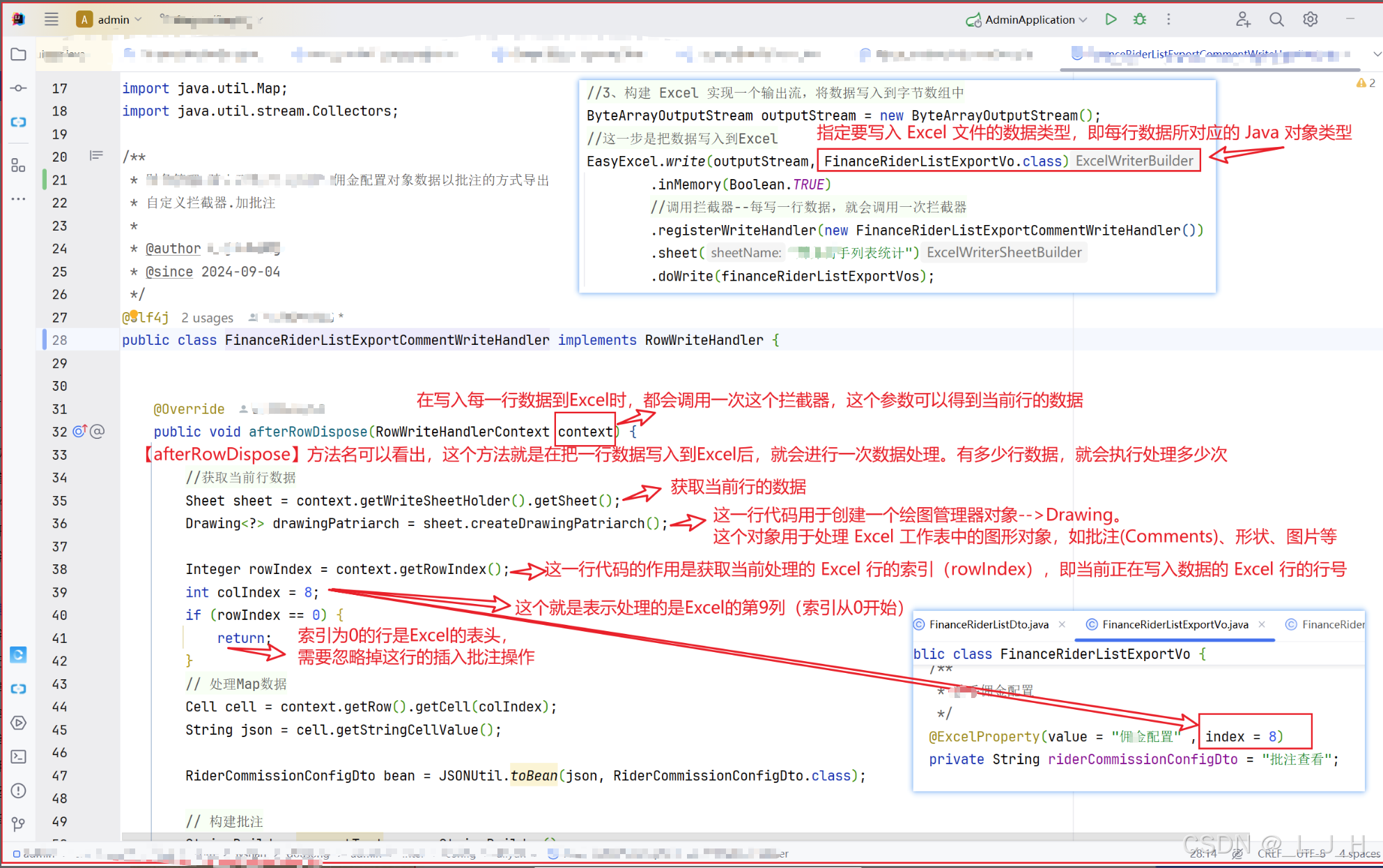The height and width of the screenshot is (868, 1383).
Task: Open the main hamburger menu
Action: [52, 20]
